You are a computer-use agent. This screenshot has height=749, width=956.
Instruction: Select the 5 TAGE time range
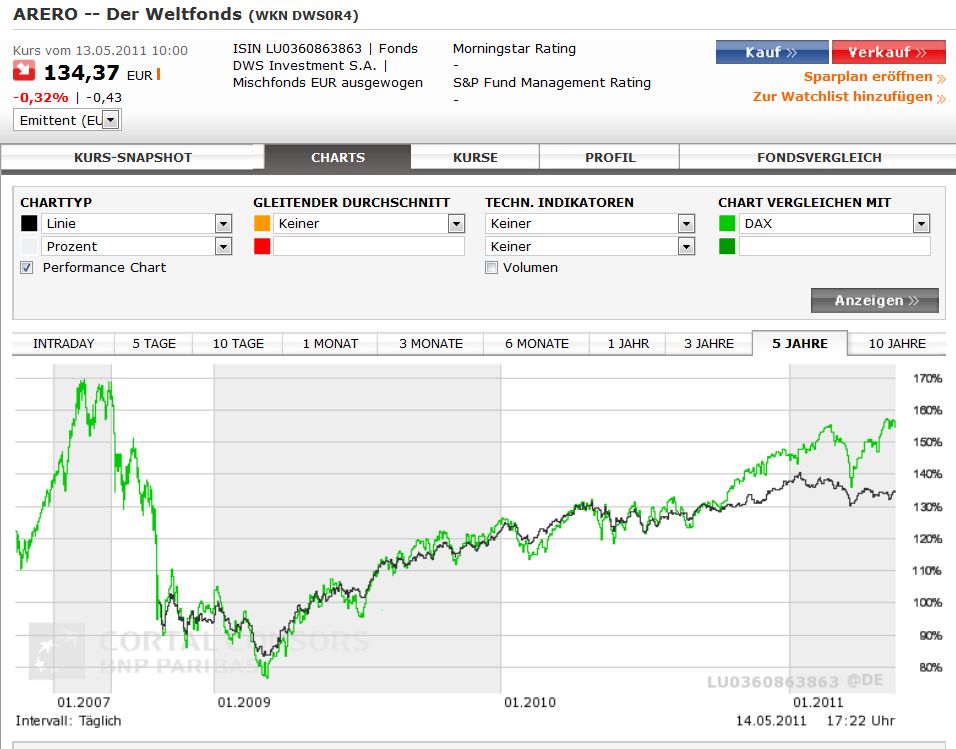pos(154,343)
